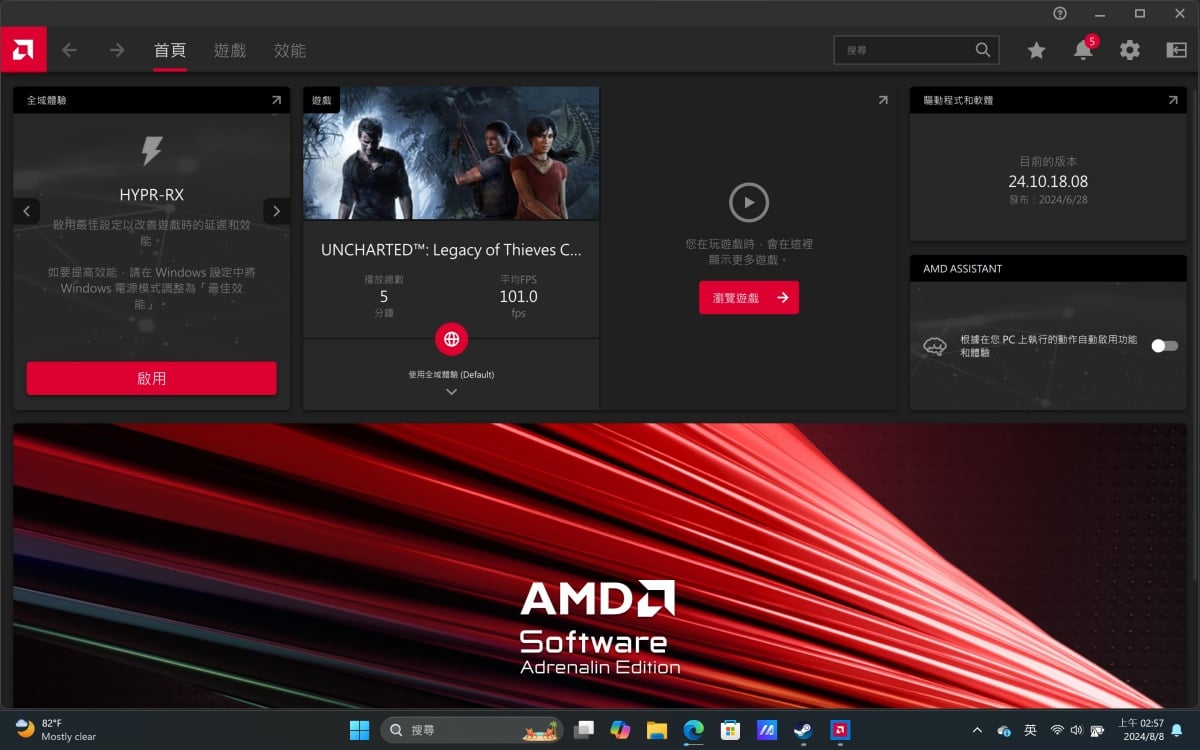Click the Windows taskbar search box
The image size is (1200, 750).
pyautogui.click(x=473, y=730)
